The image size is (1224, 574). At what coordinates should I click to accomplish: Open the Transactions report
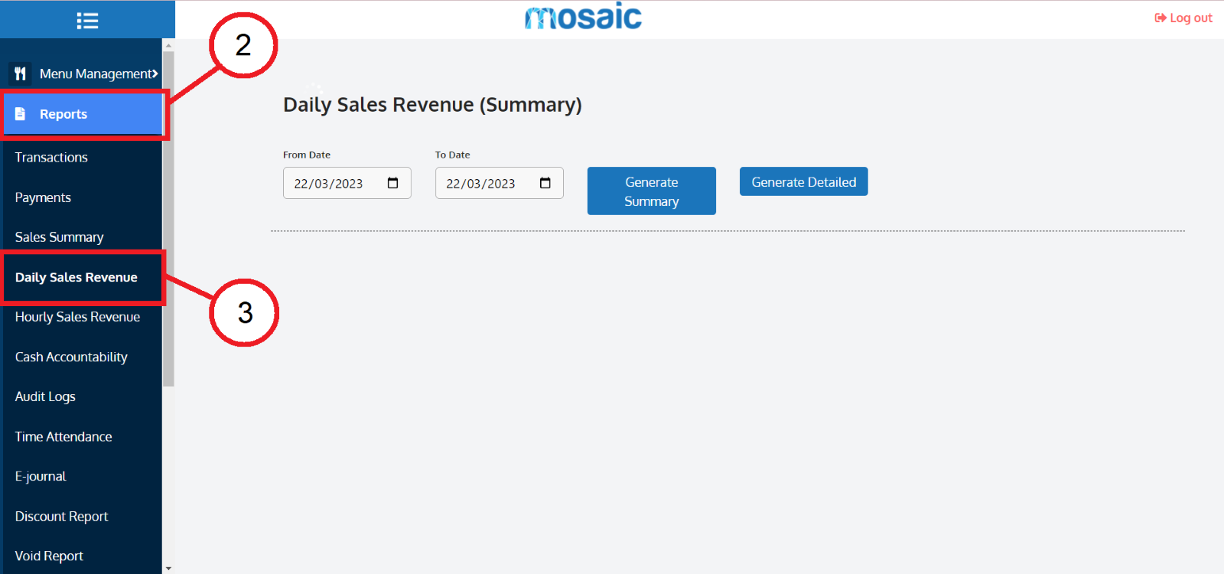[x=51, y=157]
